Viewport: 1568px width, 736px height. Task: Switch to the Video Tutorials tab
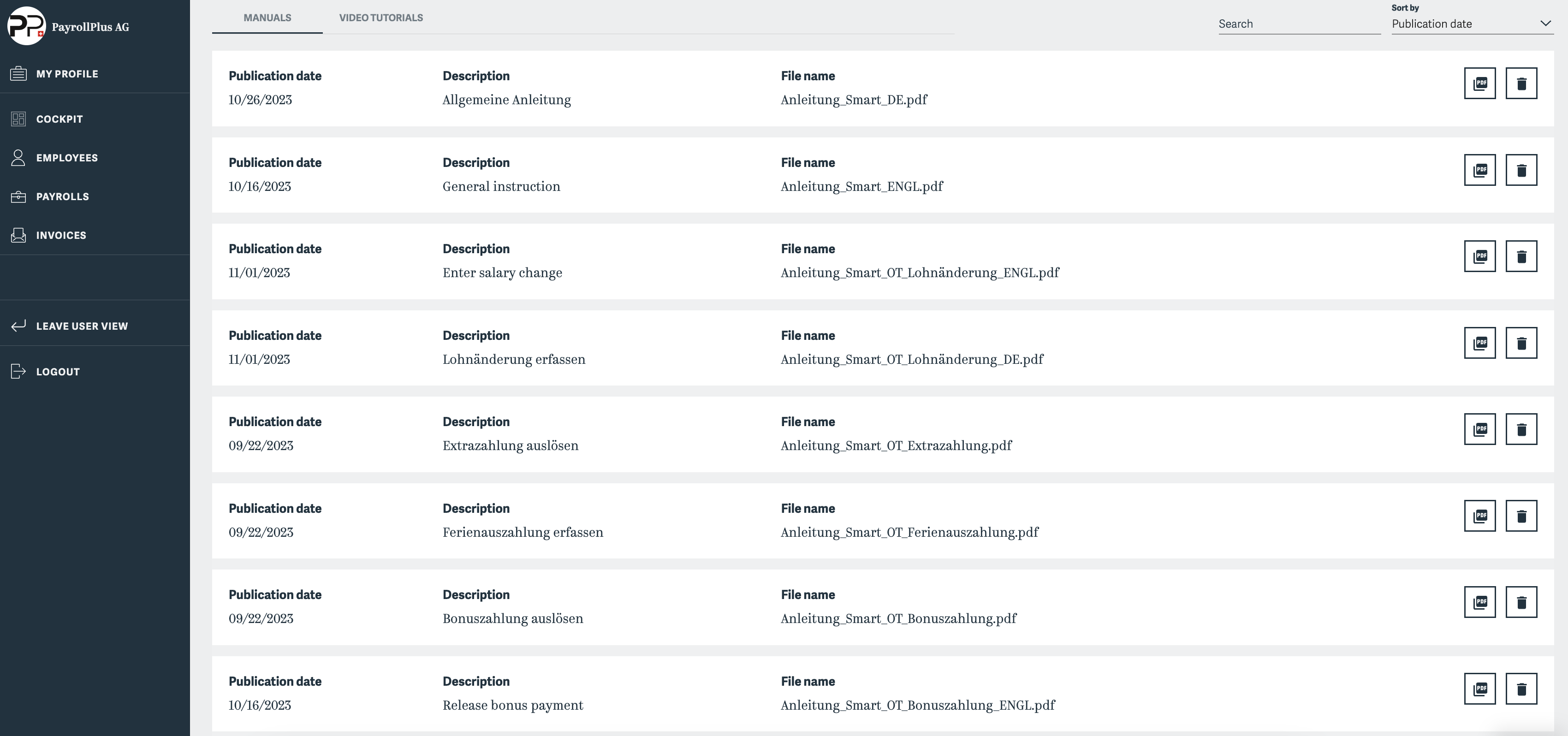pos(381,18)
